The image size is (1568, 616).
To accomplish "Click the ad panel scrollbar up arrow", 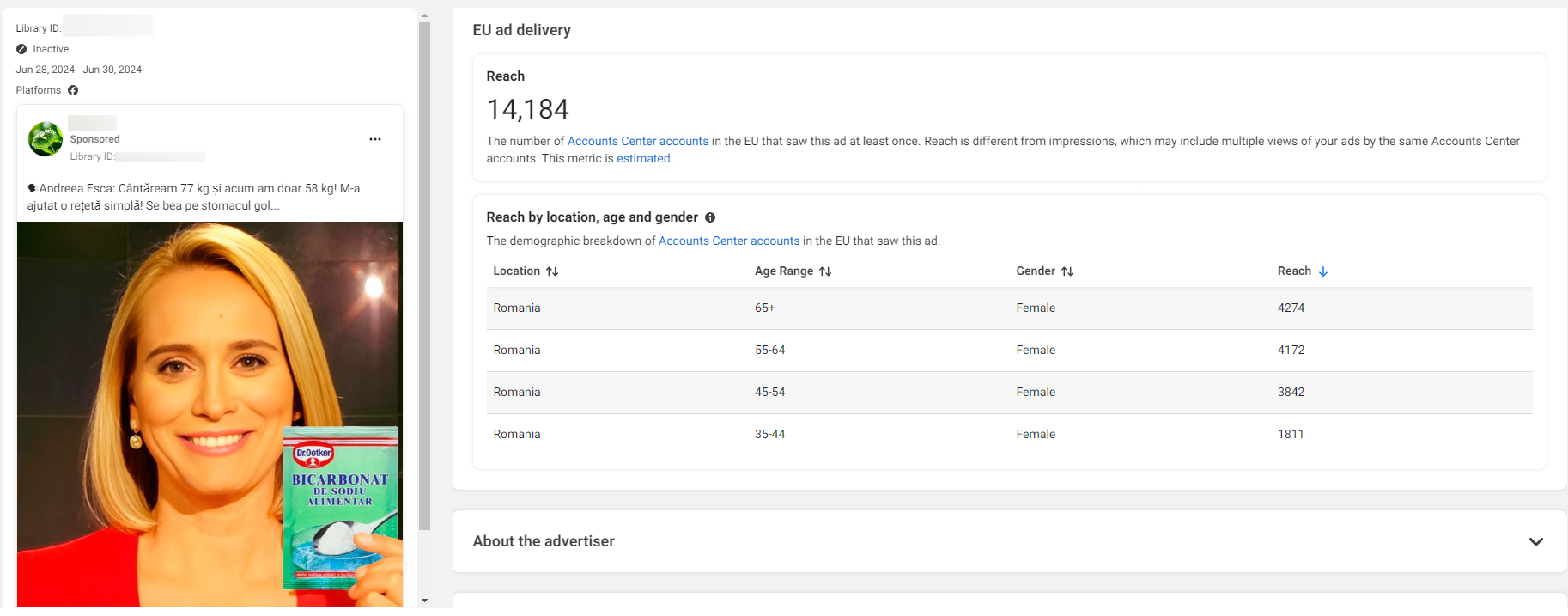I will pos(424,15).
